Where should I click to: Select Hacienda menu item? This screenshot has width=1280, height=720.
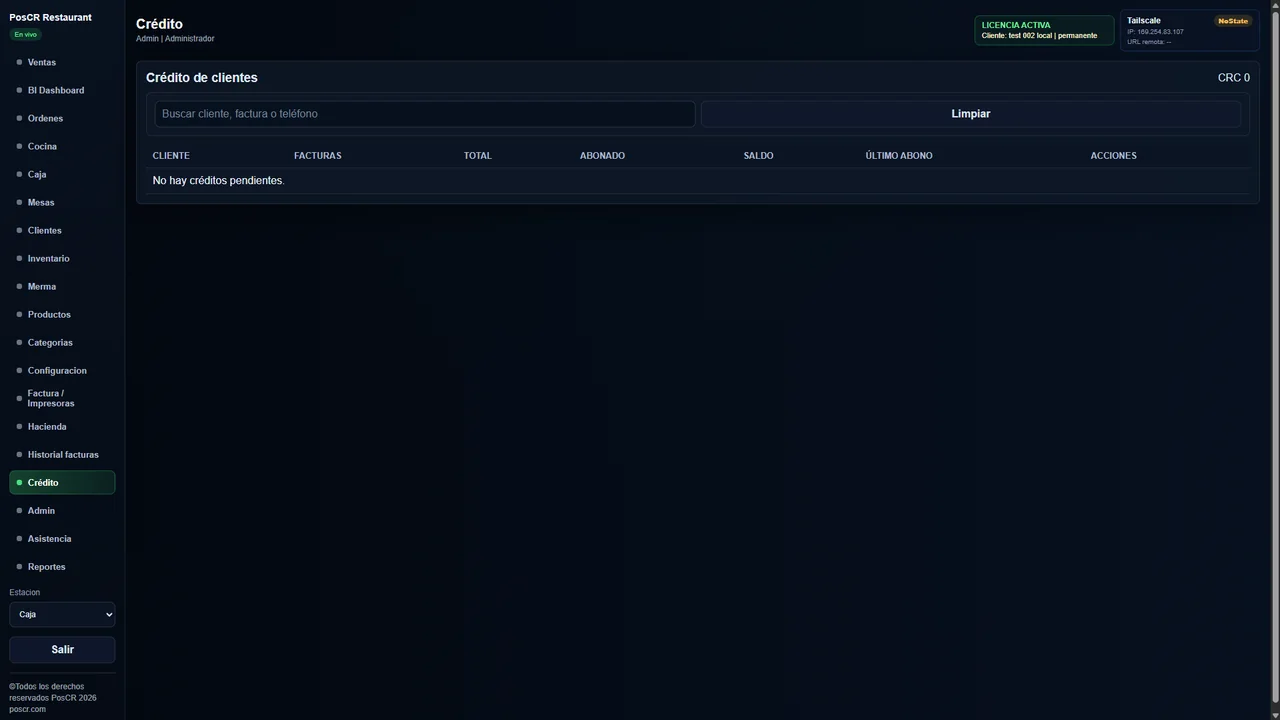[62, 426]
